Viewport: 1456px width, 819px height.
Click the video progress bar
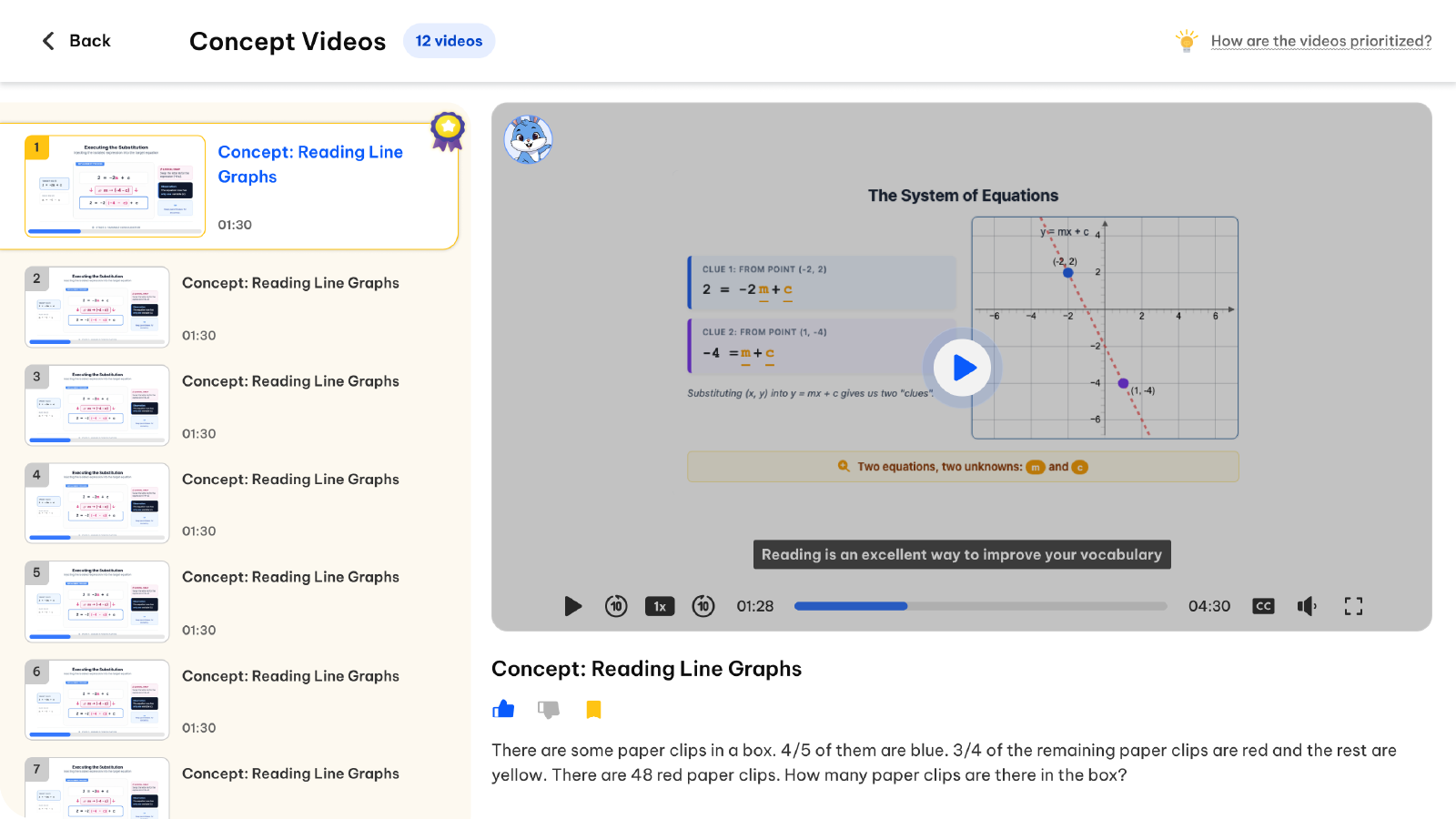[980, 606]
